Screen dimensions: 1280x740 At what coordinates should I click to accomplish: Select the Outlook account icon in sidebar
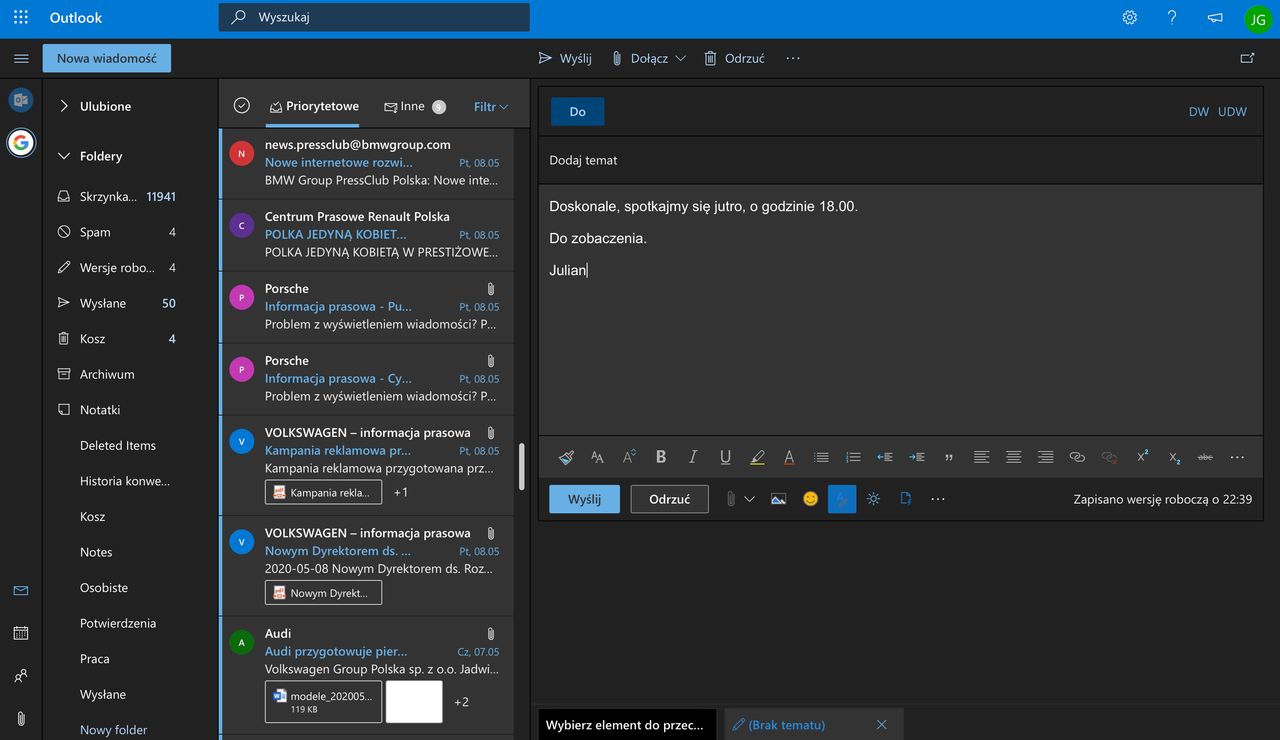click(21, 100)
